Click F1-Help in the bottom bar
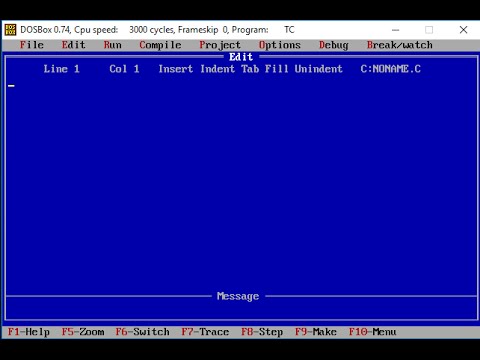 tap(29, 332)
